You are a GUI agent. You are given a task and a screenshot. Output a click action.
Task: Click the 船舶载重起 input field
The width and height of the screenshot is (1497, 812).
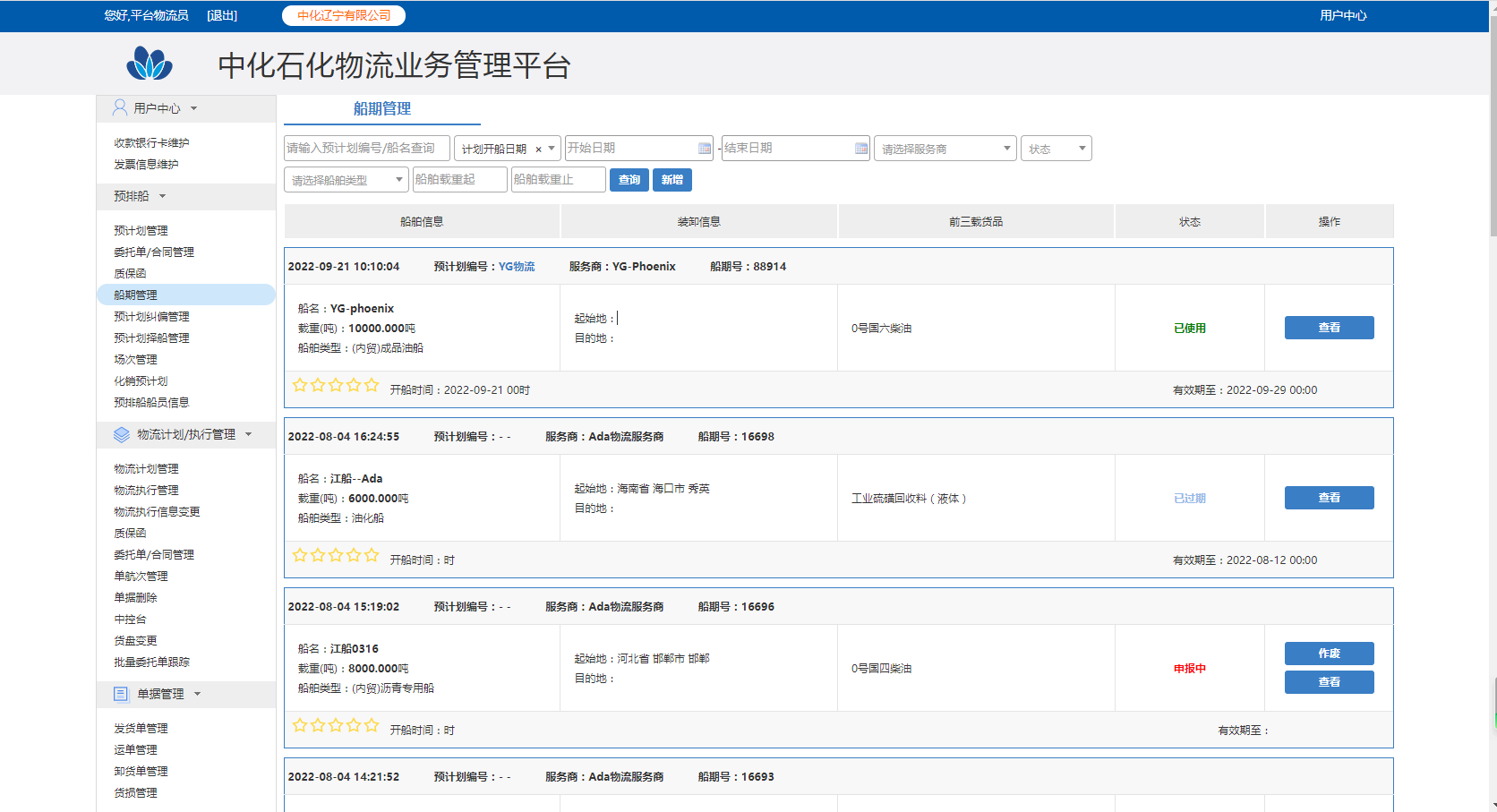(x=460, y=180)
